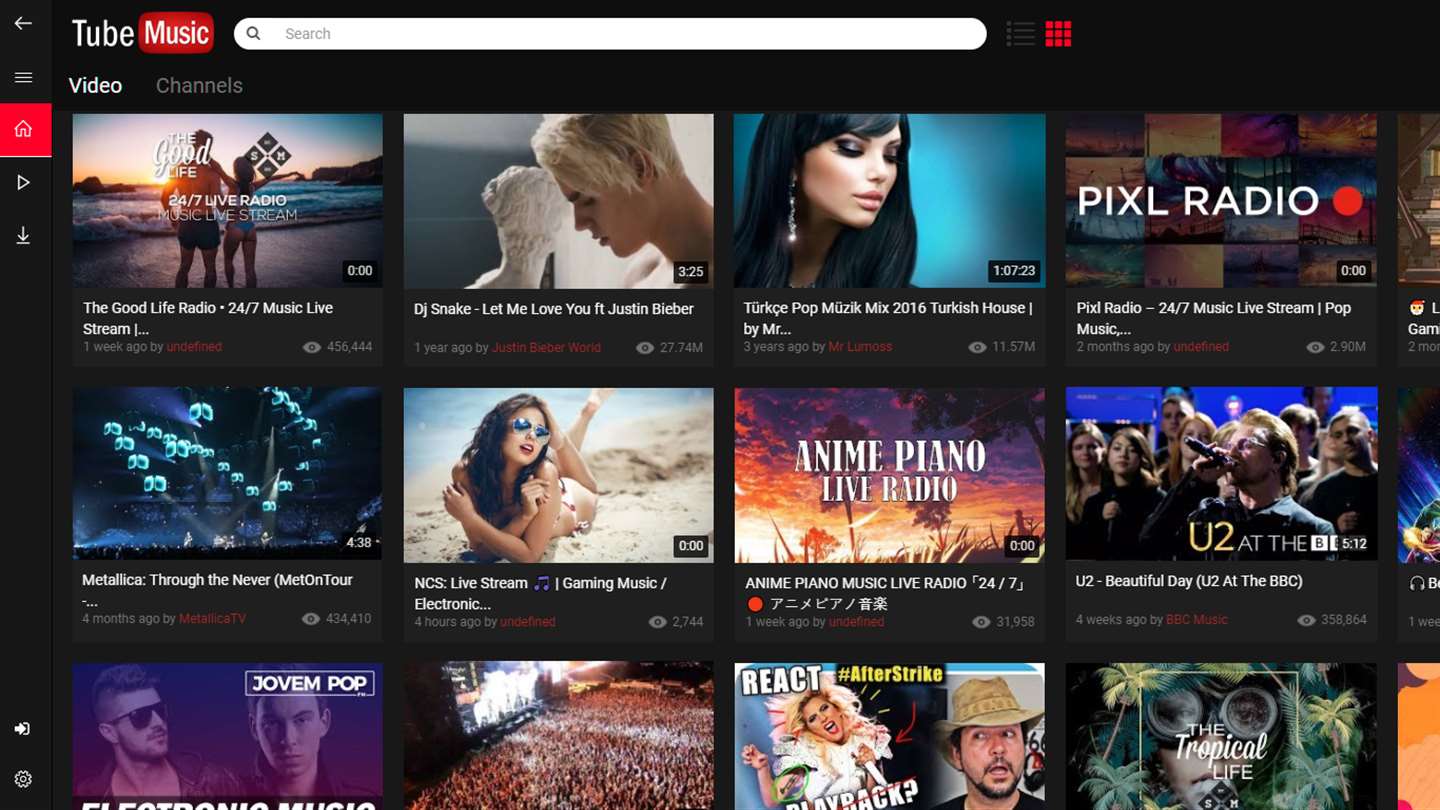Click channel link MetallicaTV
This screenshot has height=810, width=1440.
212,619
